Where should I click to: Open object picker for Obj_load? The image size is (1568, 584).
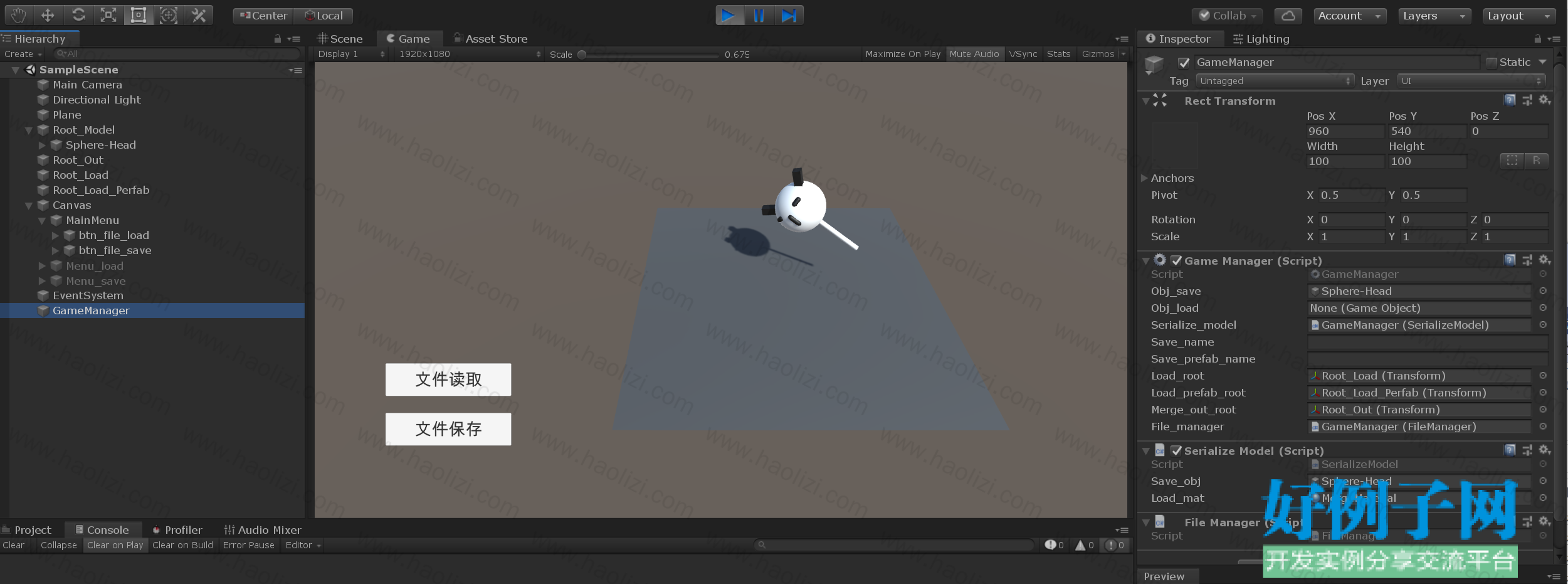(1543, 308)
